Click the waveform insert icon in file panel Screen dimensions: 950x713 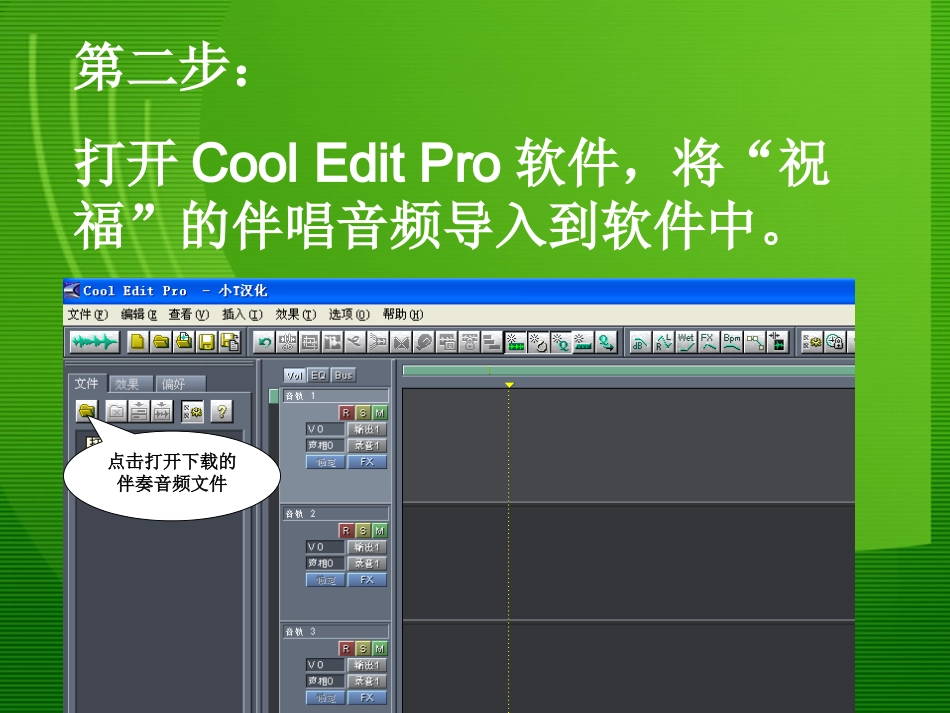coord(162,412)
